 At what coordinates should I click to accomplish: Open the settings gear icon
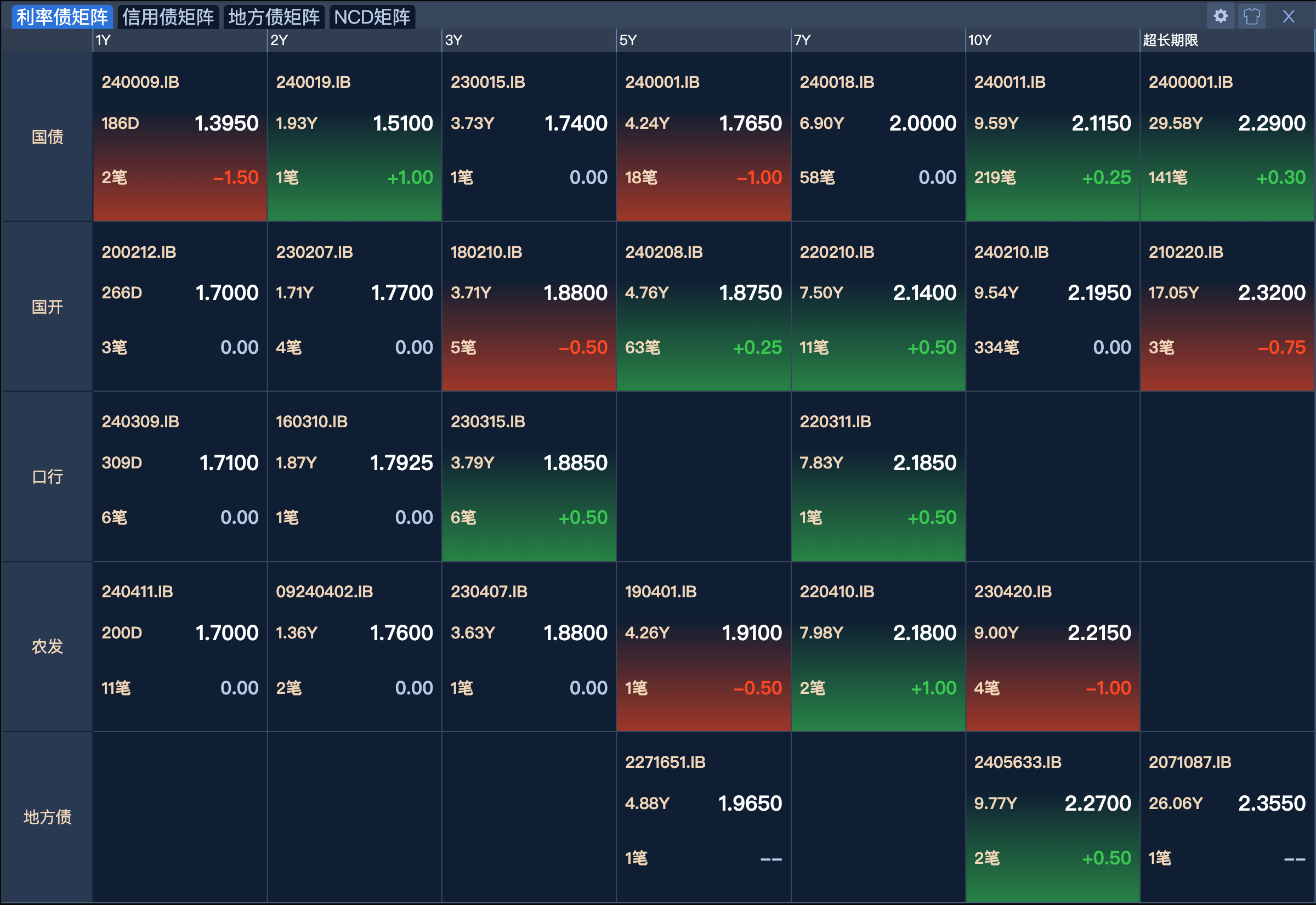pyautogui.click(x=1220, y=16)
